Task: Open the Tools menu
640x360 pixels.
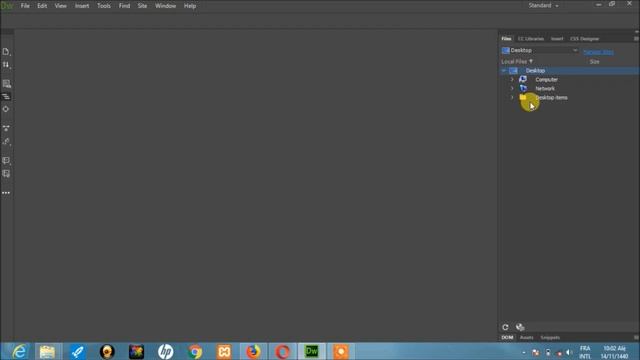Action: [x=104, y=6]
